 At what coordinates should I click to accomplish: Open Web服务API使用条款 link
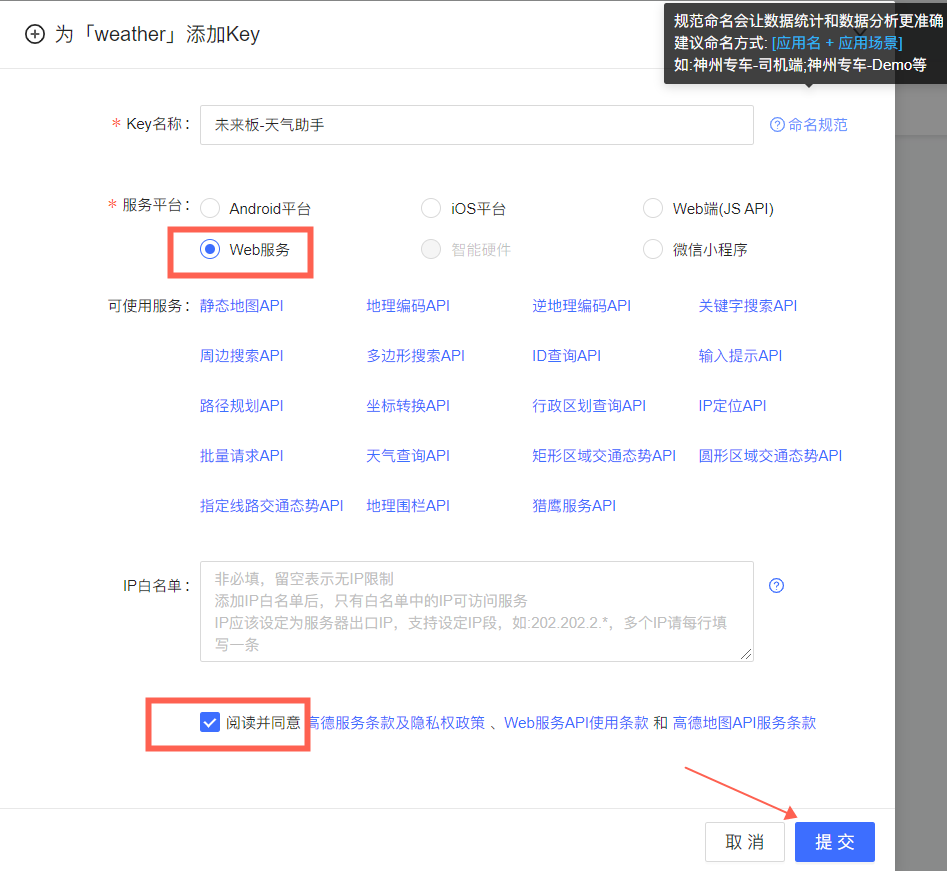click(x=576, y=723)
